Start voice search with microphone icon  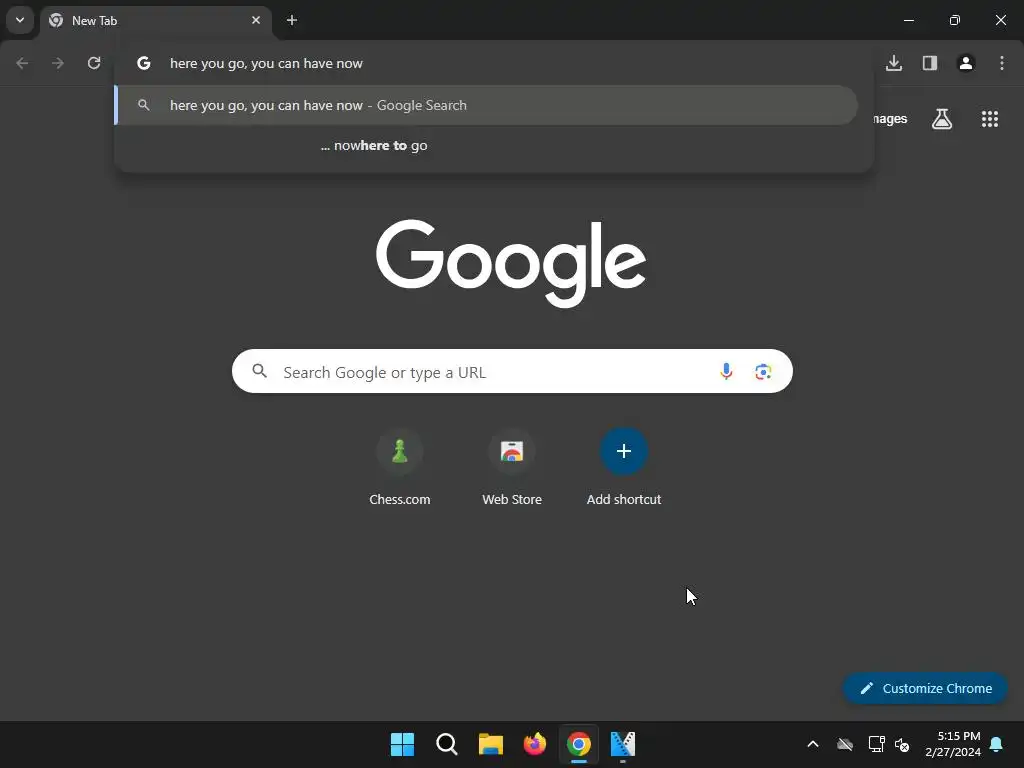coord(726,372)
